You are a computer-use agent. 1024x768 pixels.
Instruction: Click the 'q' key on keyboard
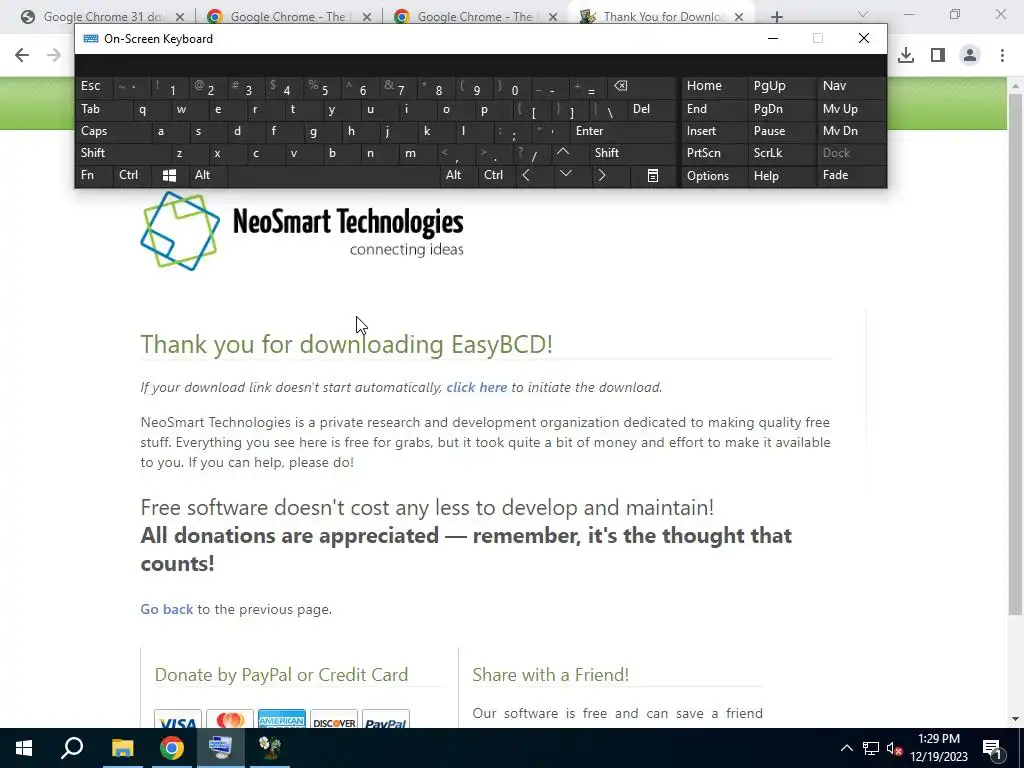142,110
